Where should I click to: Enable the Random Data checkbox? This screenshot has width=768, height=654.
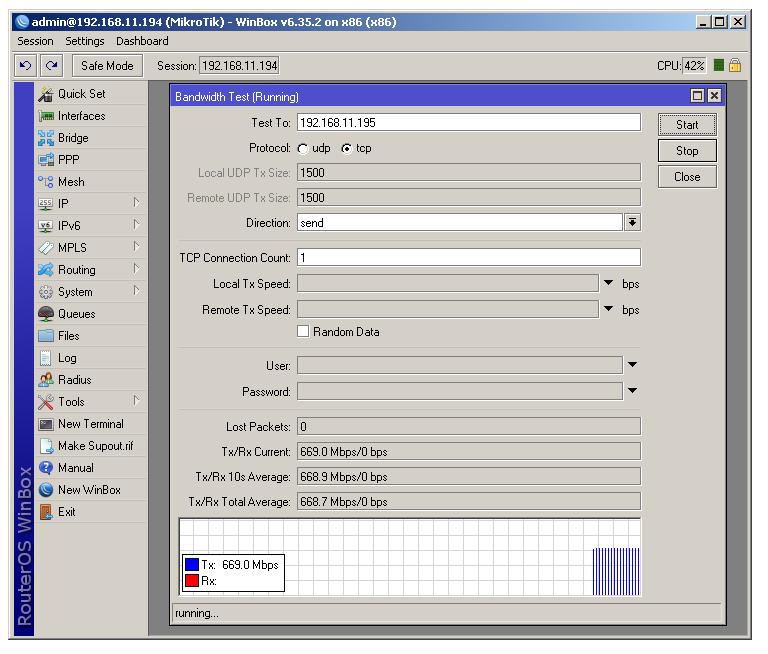click(x=303, y=332)
